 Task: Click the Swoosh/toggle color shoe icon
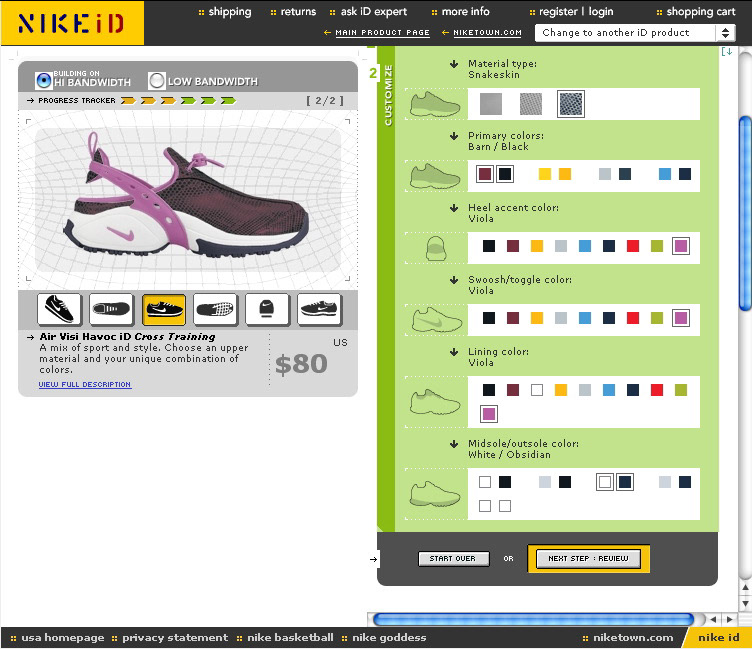[x=436, y=320]
